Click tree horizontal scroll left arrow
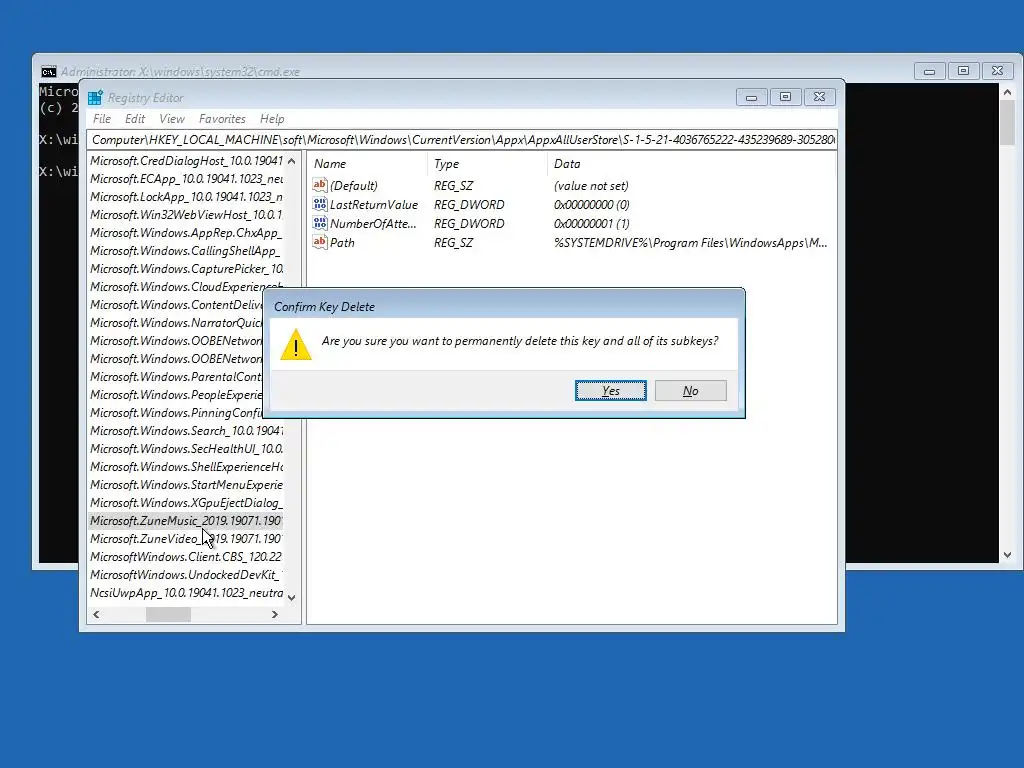Image resolution: width=1024 pixels, height=768 pixels. [97, 615]
